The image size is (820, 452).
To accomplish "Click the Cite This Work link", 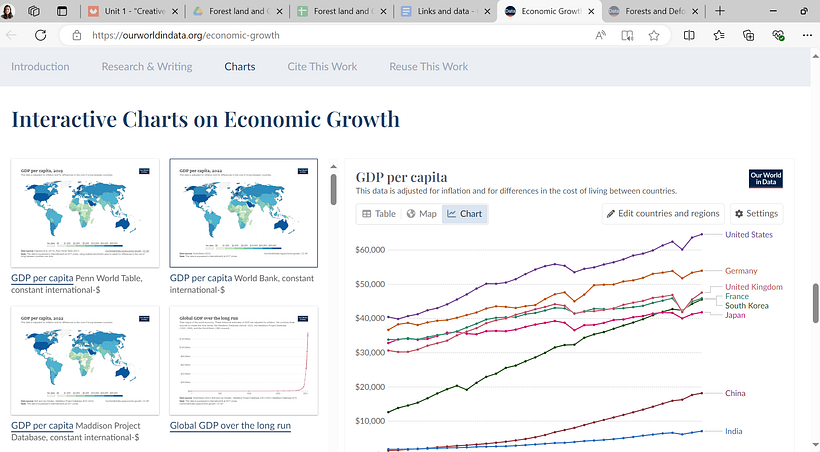I will tap(322, 66).
